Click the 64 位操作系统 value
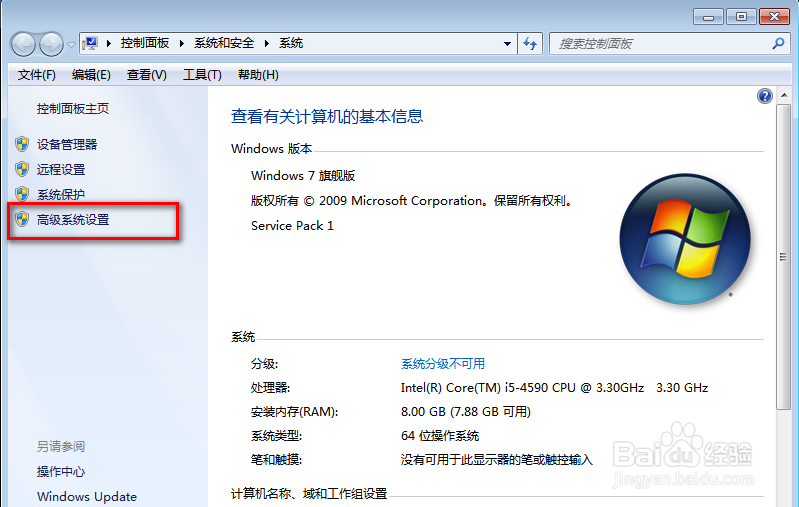The height and width of the screenshot is (507, 799). [x=440, y=436]
